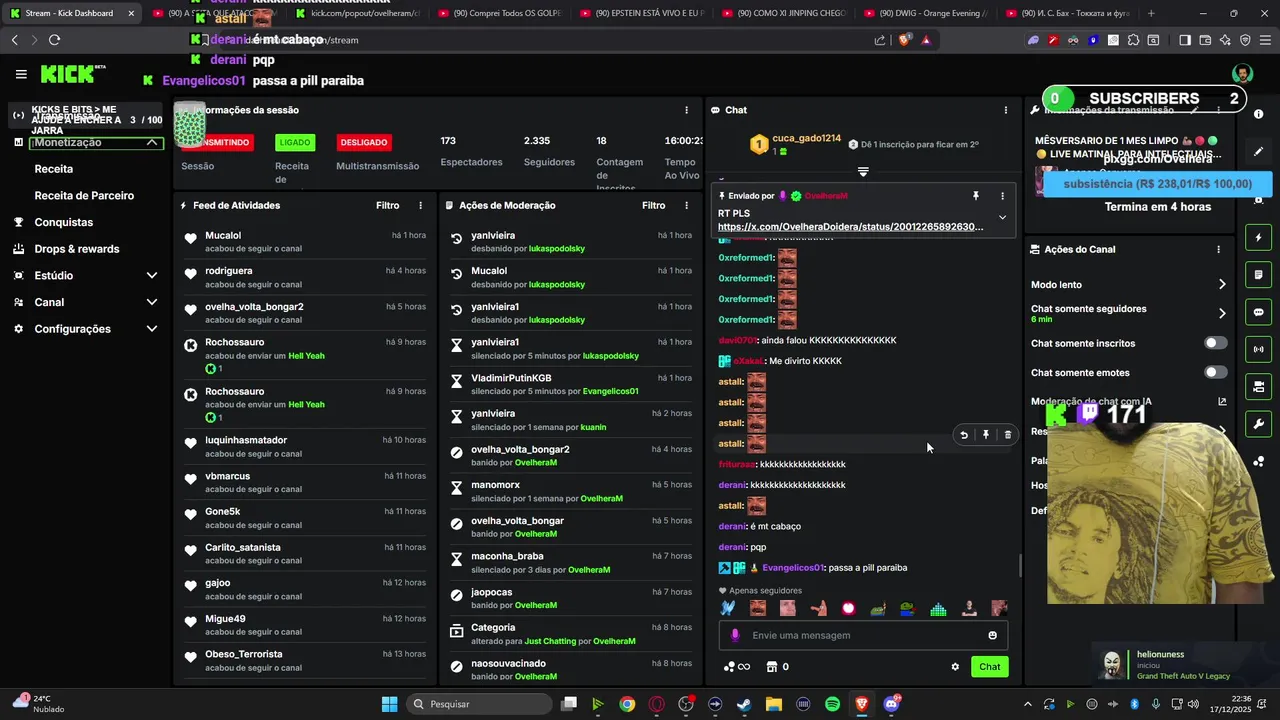Click the green Chat send button

click(x=989, y=667)
